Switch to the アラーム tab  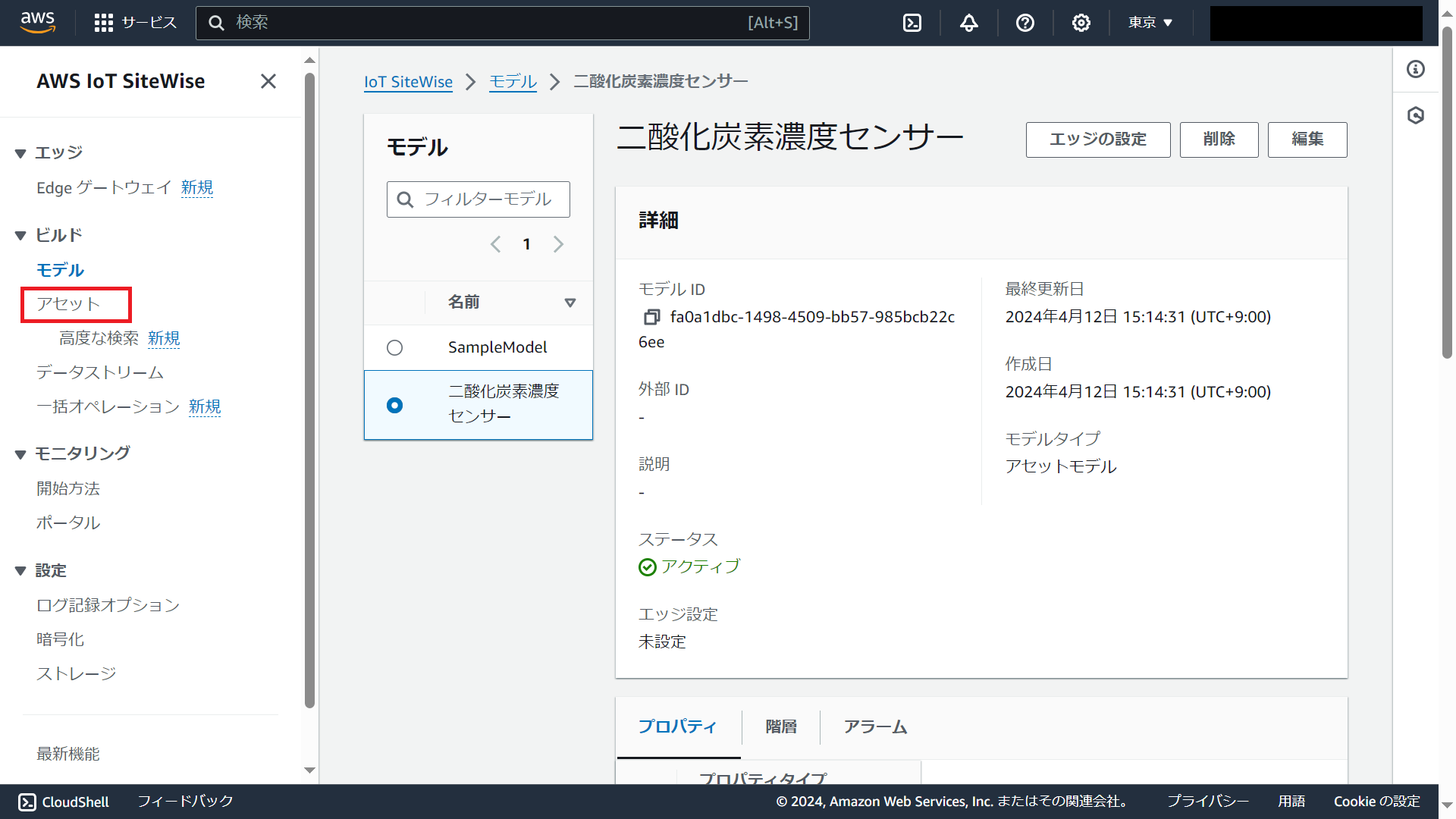(x=875, y=726)
